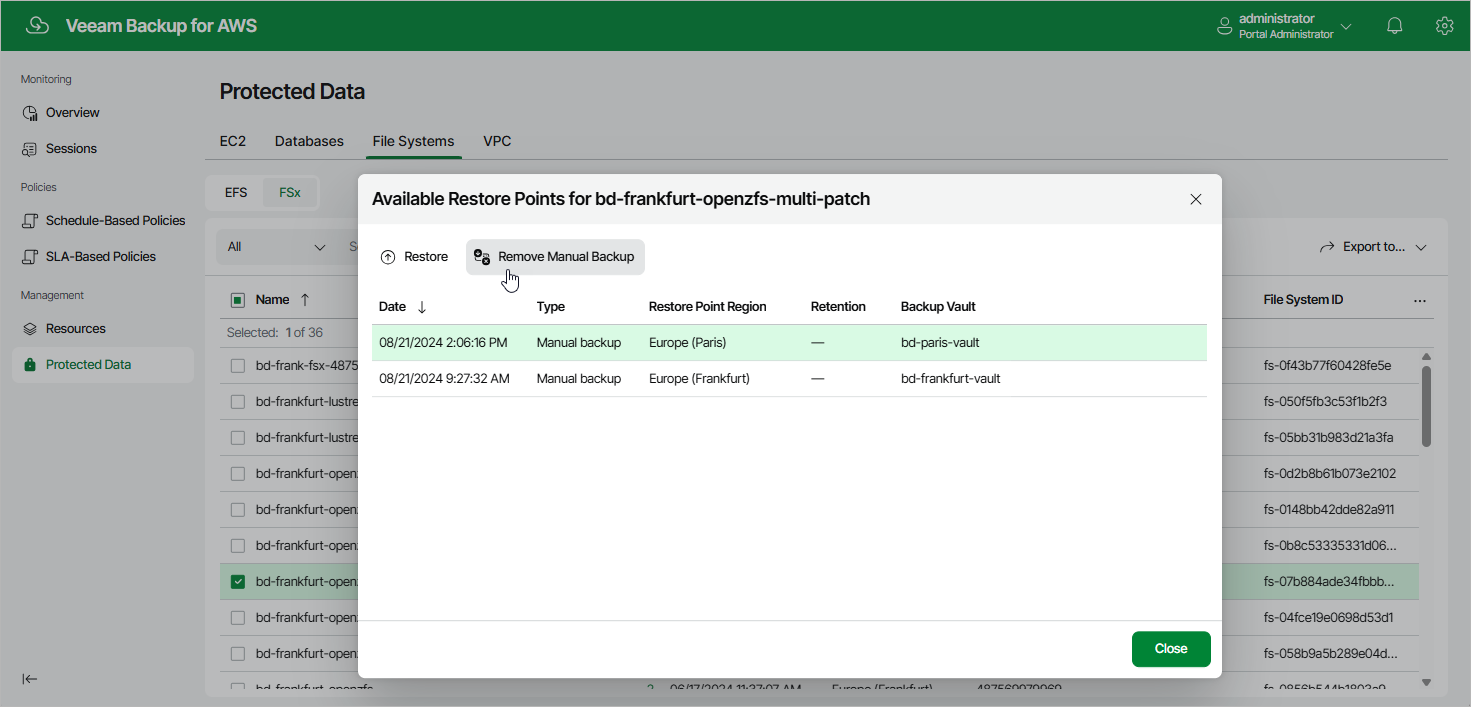The width and height of the screenshot is (1471, 707).
Task: Open the column options ellipsis icon
Action: (x=1420, y=300)
